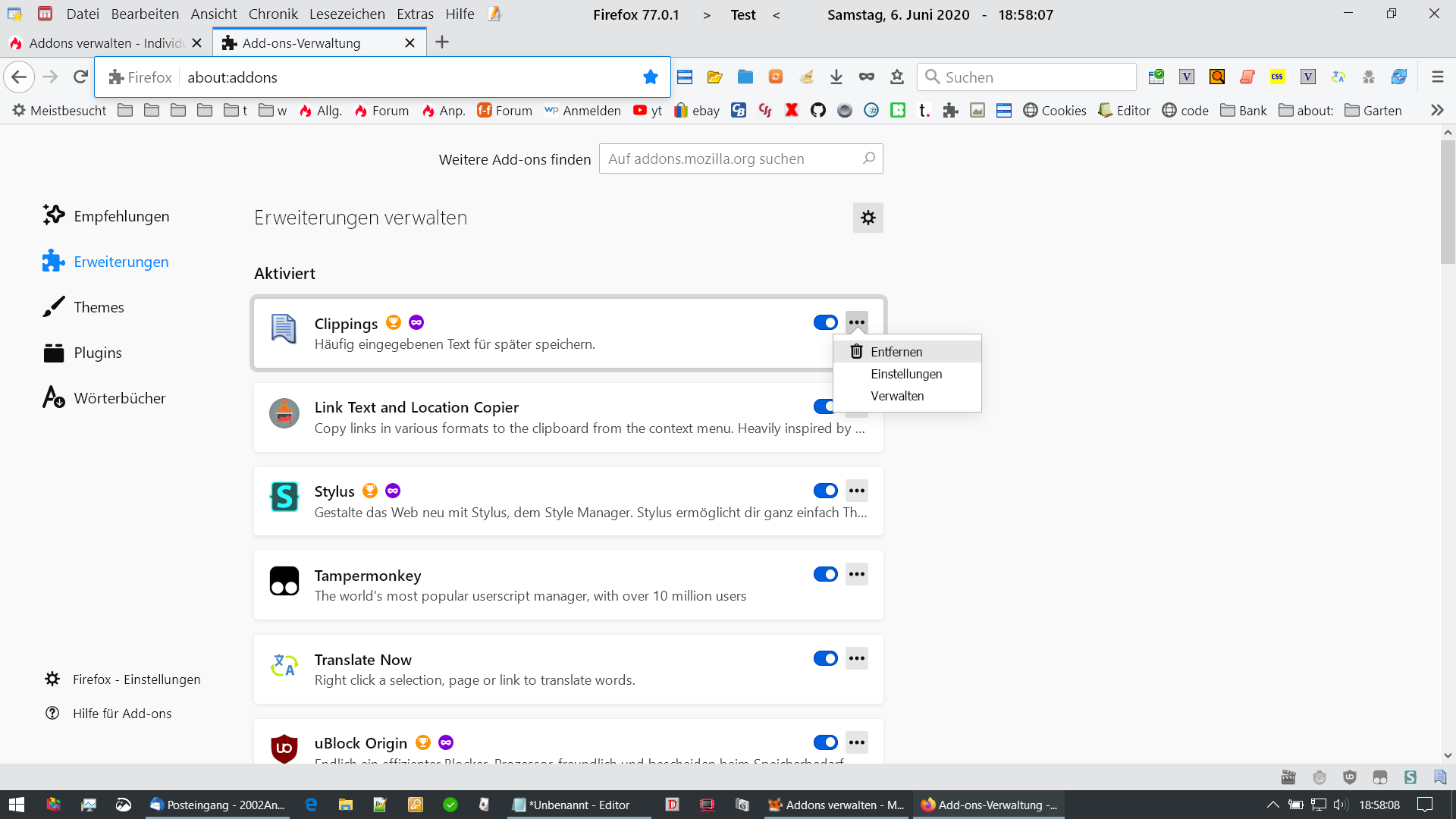The image size is (1456, 819).
Task: Go to Themes in the sidebar
Action: (99, 307)
